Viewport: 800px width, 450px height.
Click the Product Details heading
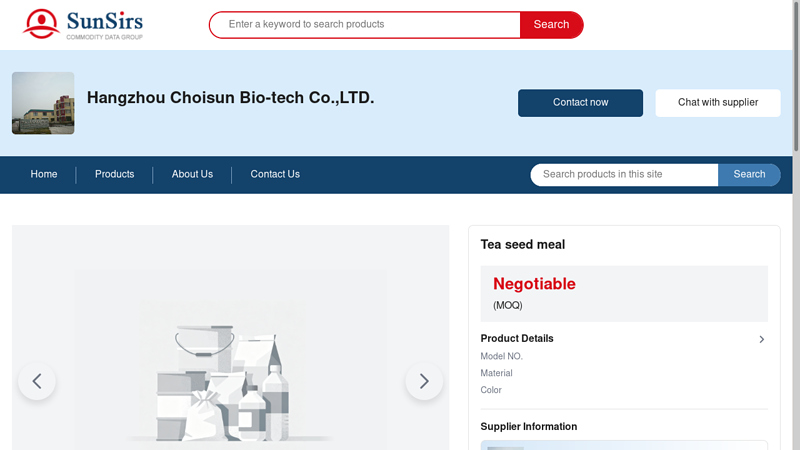pos(517,339)
